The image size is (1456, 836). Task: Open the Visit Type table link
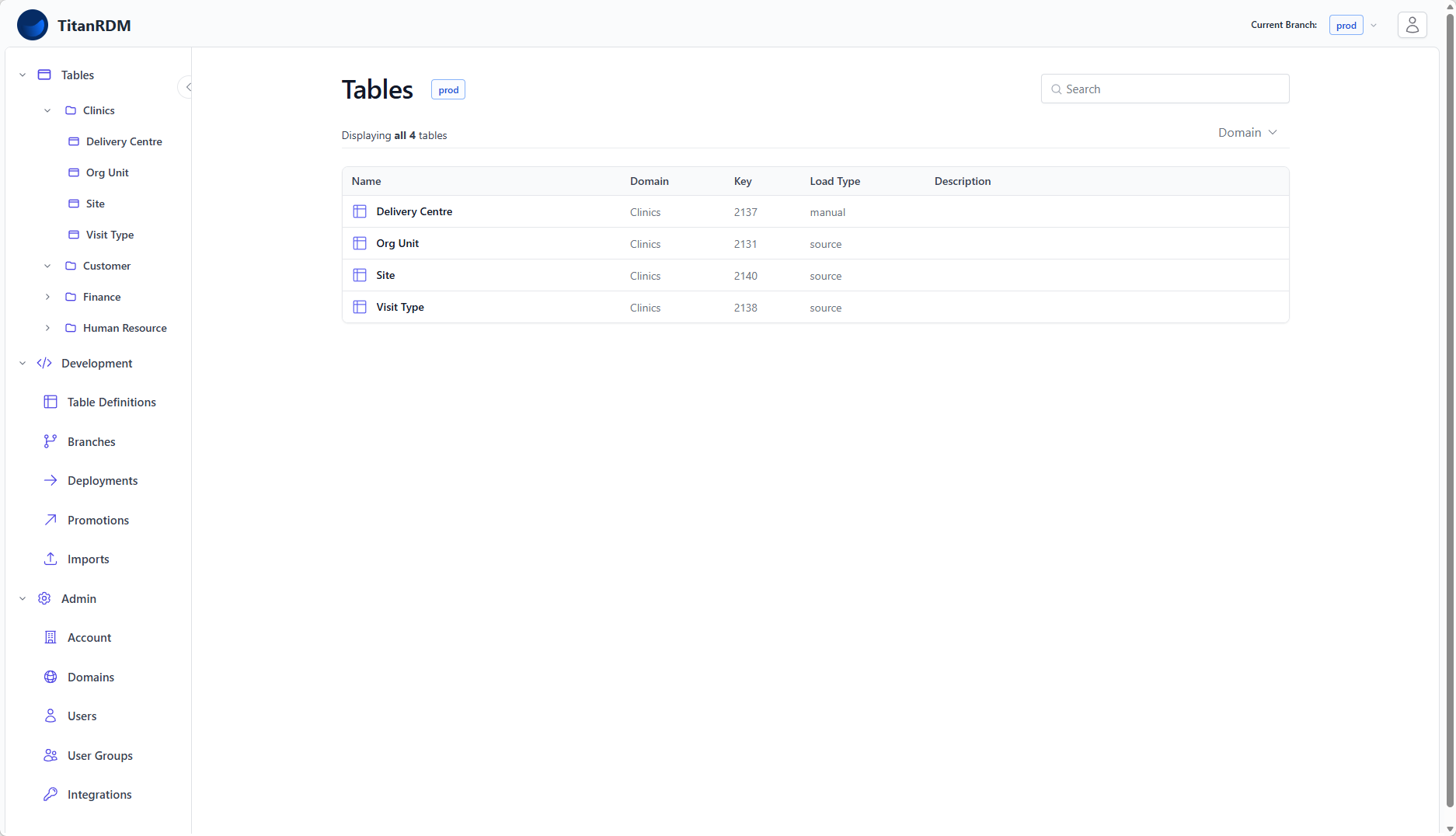tap(400, 307)
